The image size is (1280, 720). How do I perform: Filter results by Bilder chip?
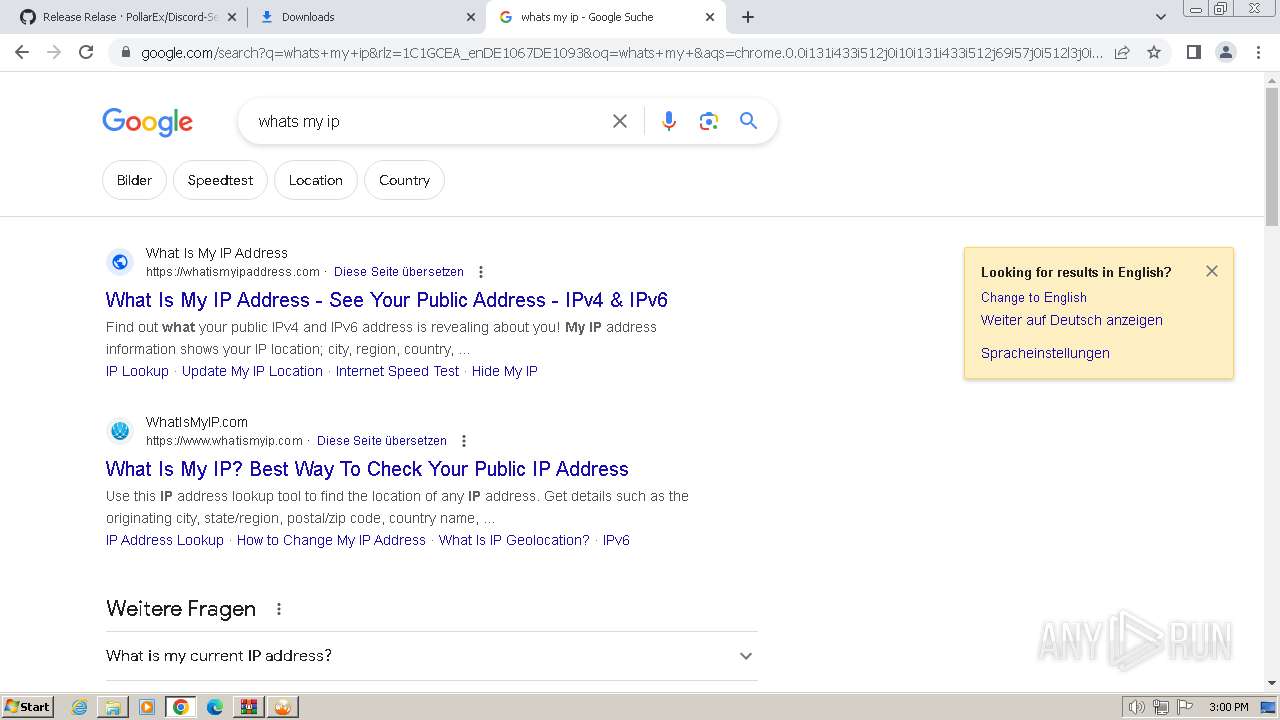point(134,180)
